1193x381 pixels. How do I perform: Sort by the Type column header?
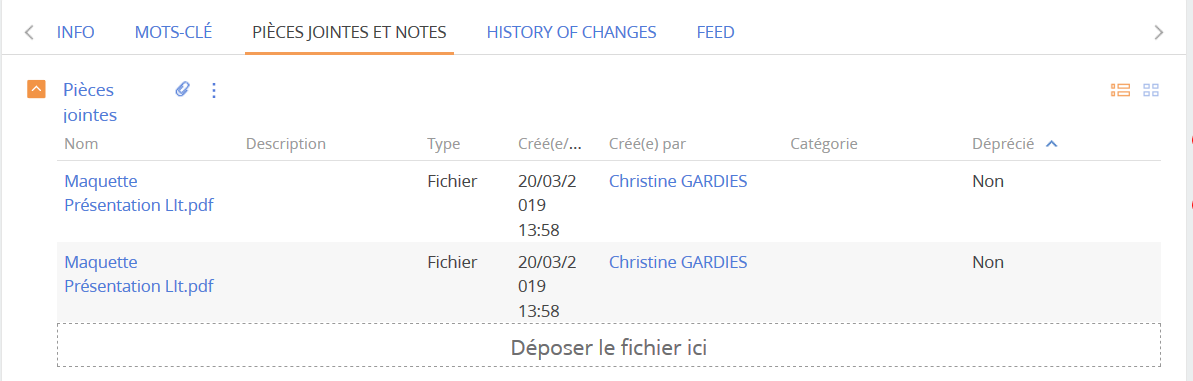[444, 144]
